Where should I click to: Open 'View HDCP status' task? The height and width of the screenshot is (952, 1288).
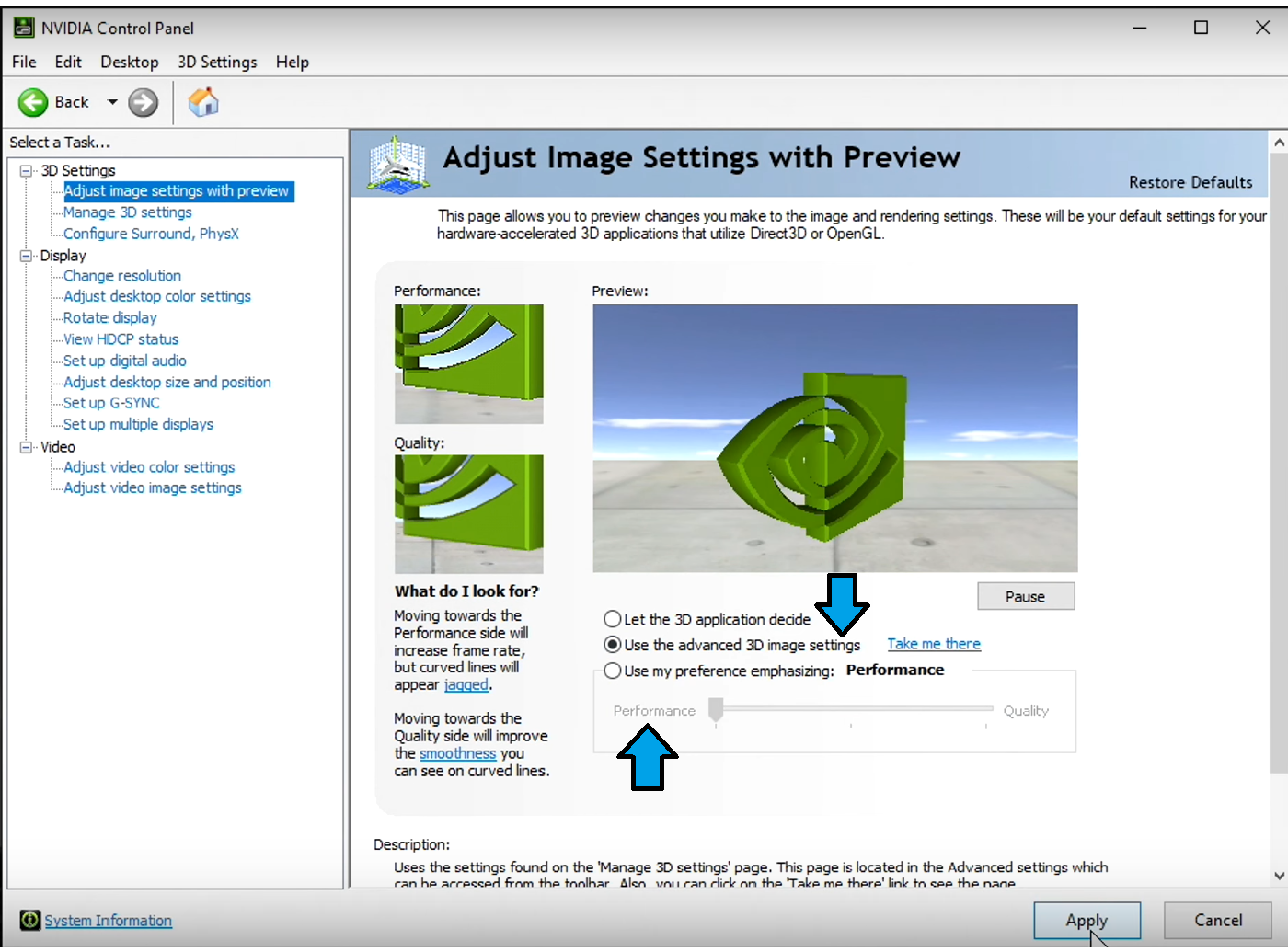(x=121, y=339)
